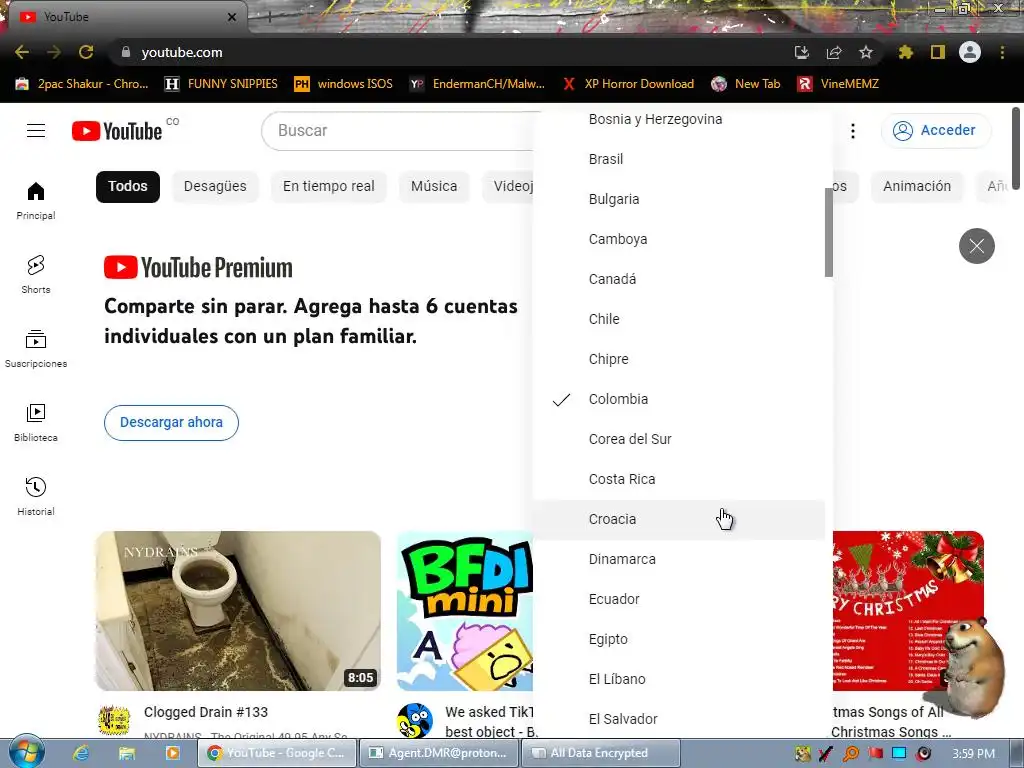Image resolution: width=1024 pixels, height=768 pixels.
Task: Choose El Líbano from the country list
Action: tap(679, 679)
